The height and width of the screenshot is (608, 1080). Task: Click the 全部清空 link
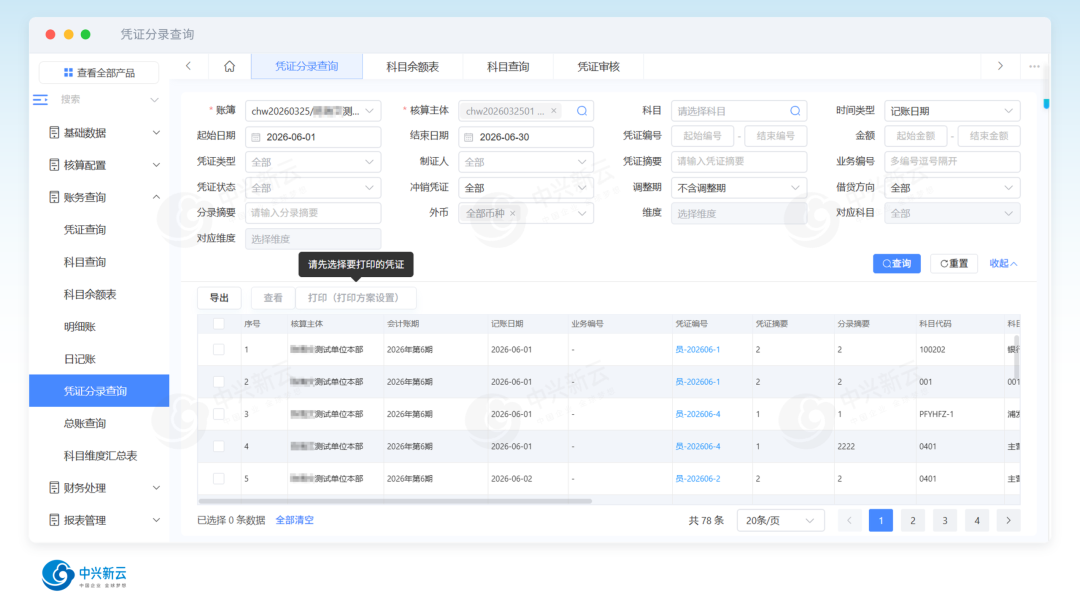click(295, 520)
